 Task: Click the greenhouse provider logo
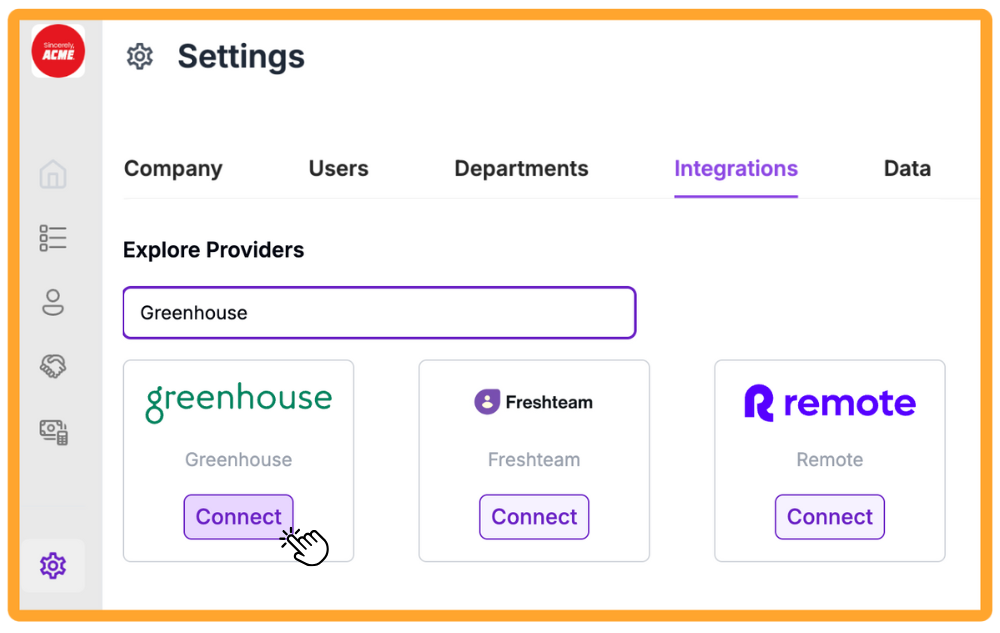[x=239, y=402]
